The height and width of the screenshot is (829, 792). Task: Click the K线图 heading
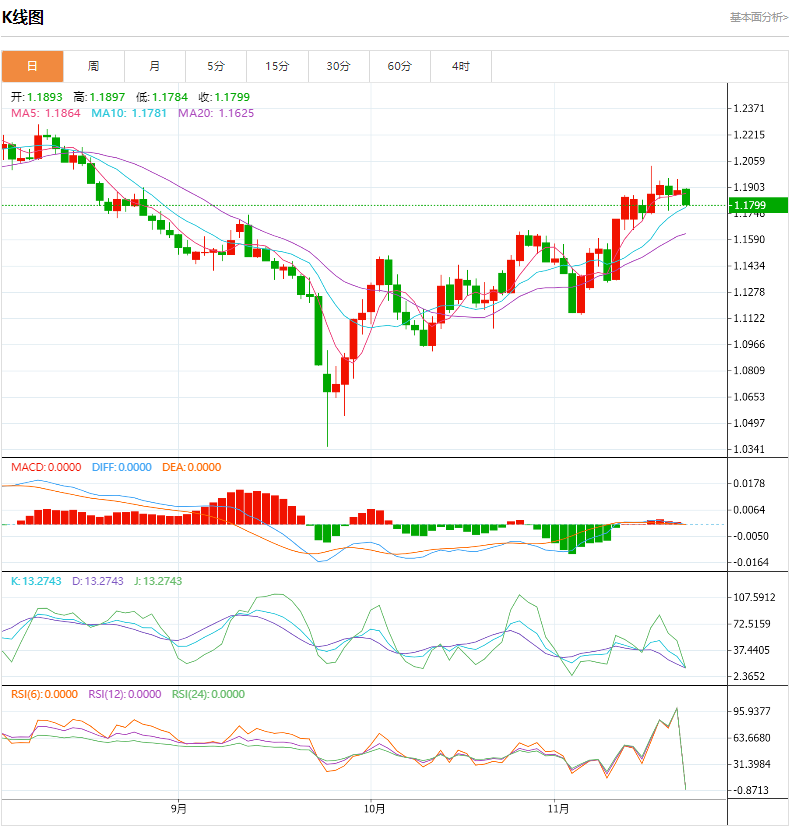click(x=23, y=17)
